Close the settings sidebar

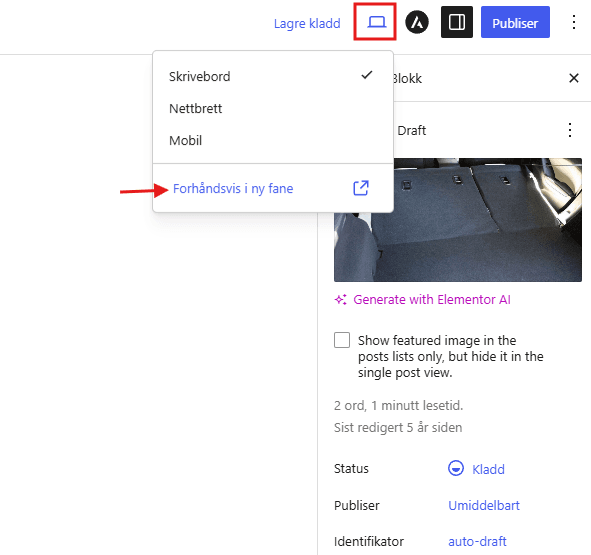click(x=573, y=78)
